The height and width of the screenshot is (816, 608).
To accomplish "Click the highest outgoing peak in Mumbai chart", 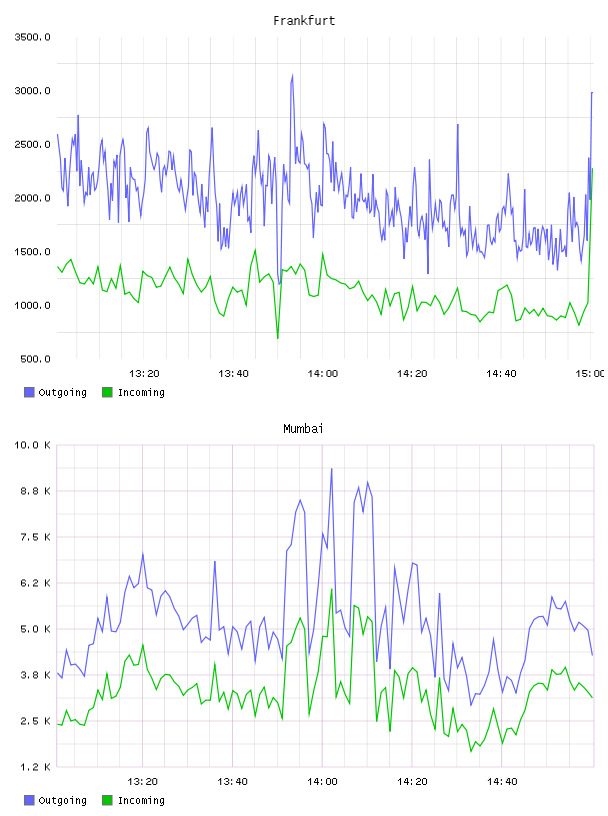I will click(332, 469).
